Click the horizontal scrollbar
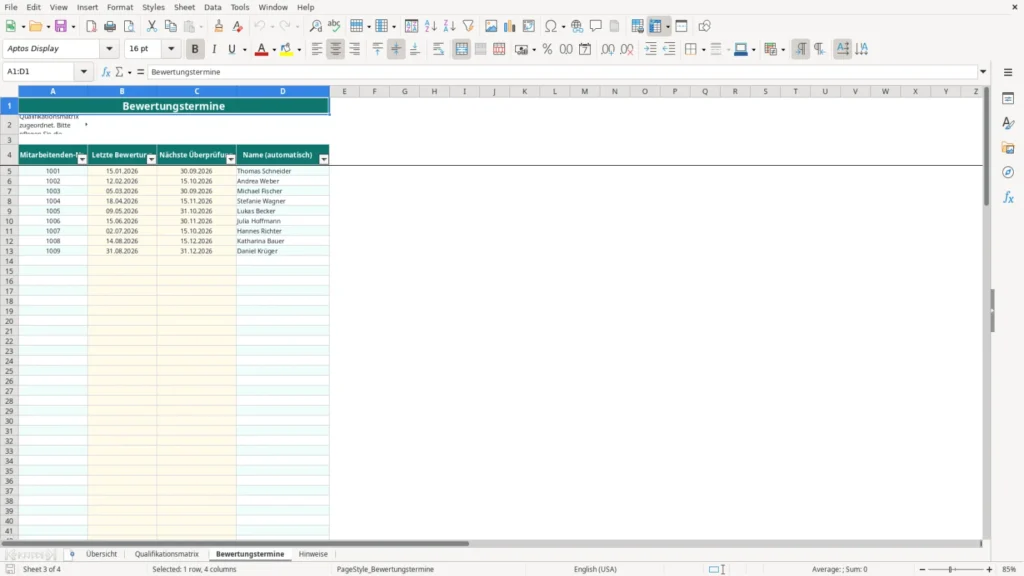 coord(235,543)
